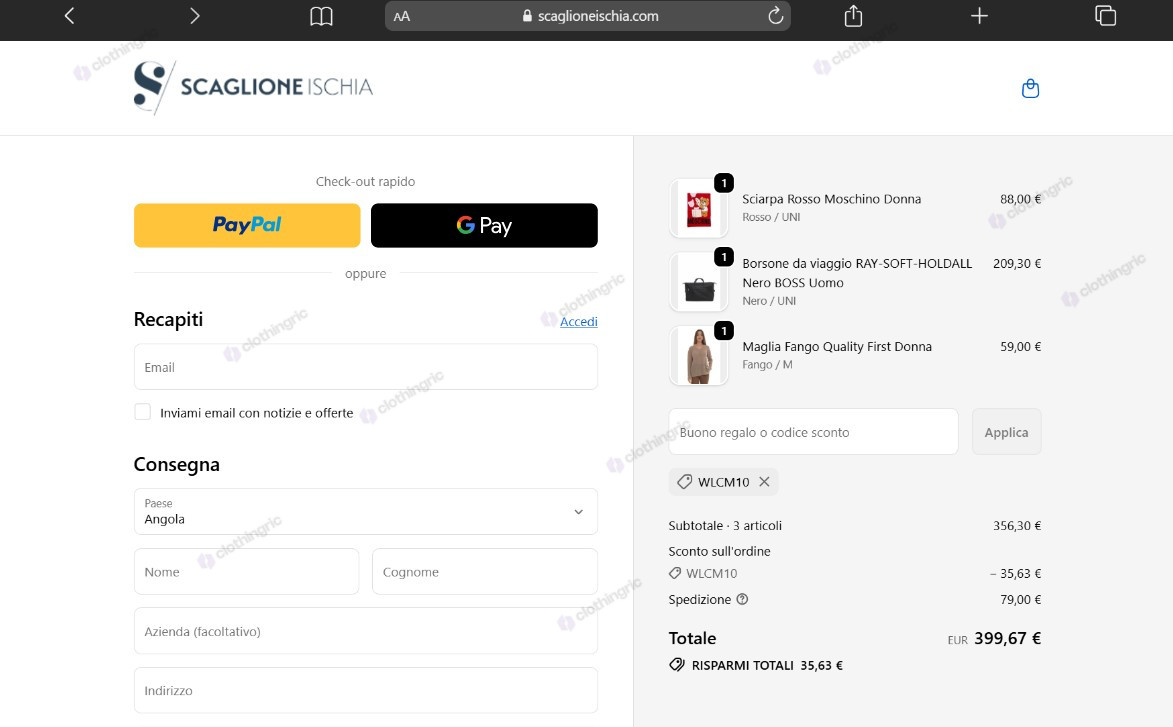The width and height of the screenshot is (1173, 727).
Task: Click the 209,30 € holdall price
Action: click(x=1017, y=263)
